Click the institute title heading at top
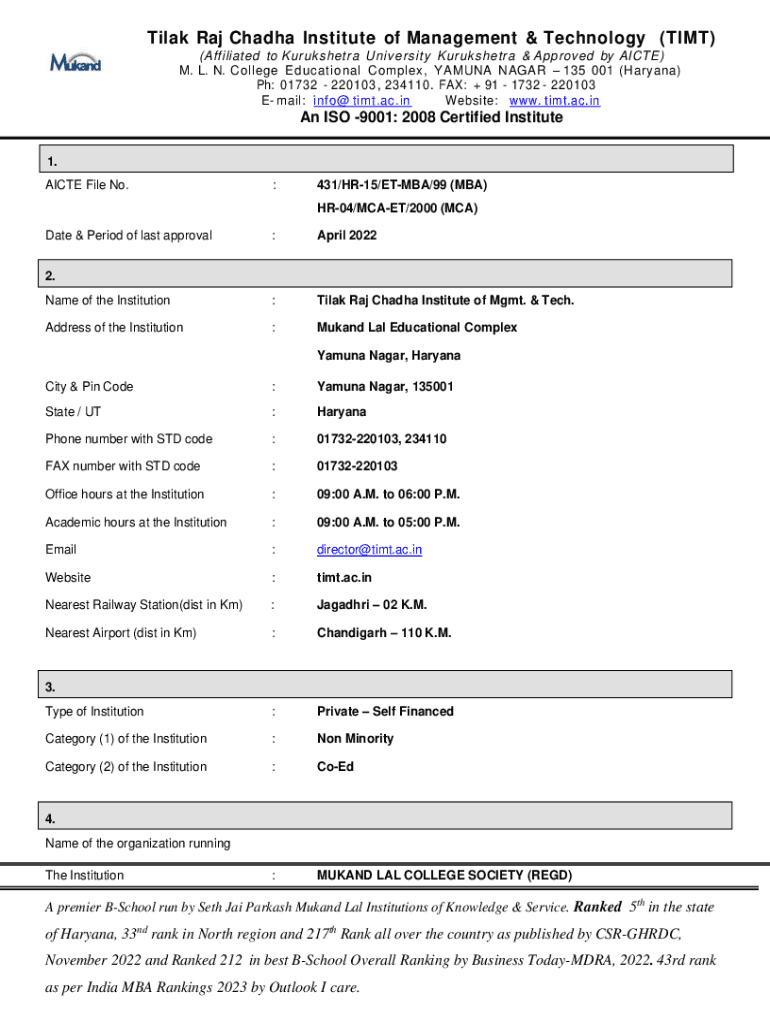 tap(431, 39)
